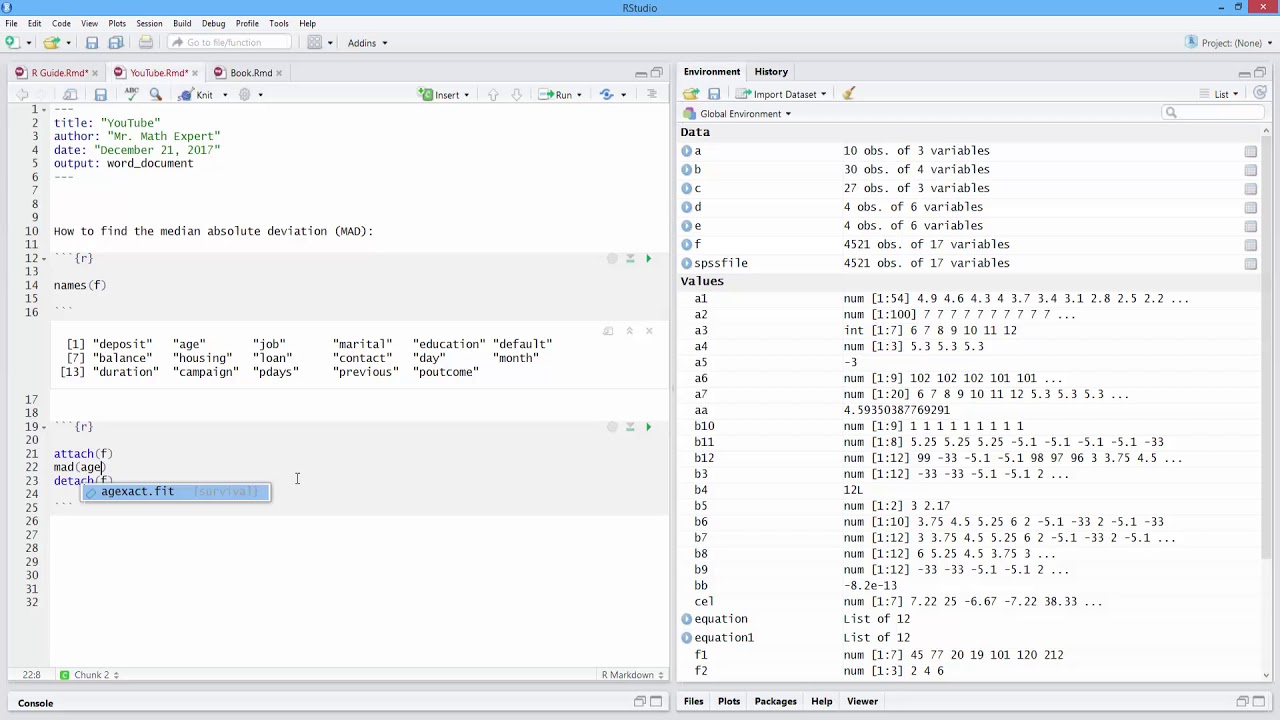Screen dimensions: 1280x720
Task: Open Find/Replace magnifier in editor
Action: click(155, 94)
